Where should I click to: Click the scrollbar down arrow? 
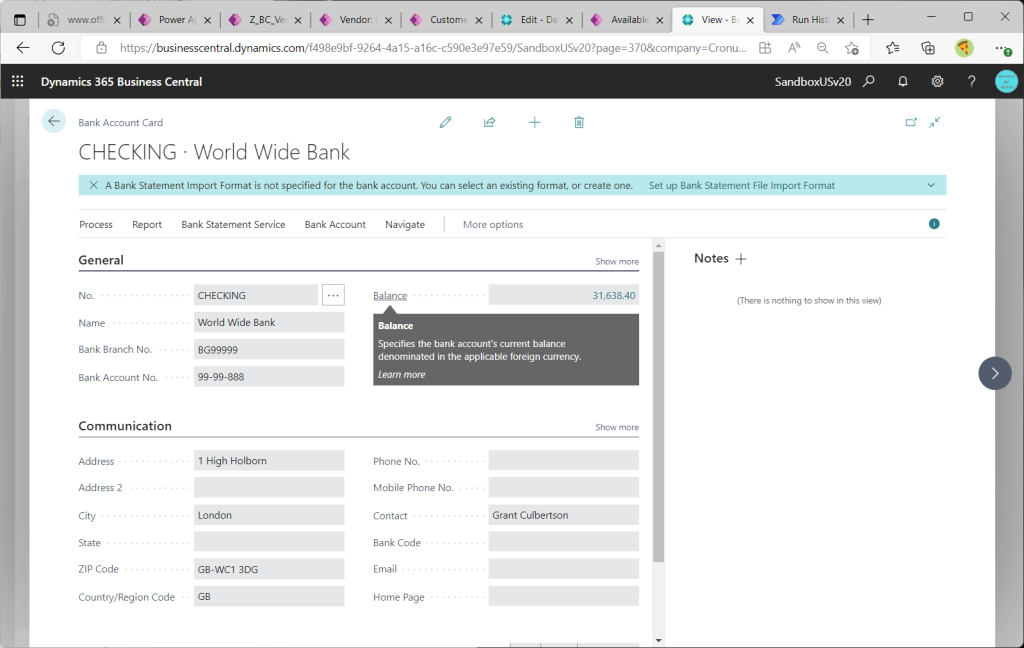[658, 641]
